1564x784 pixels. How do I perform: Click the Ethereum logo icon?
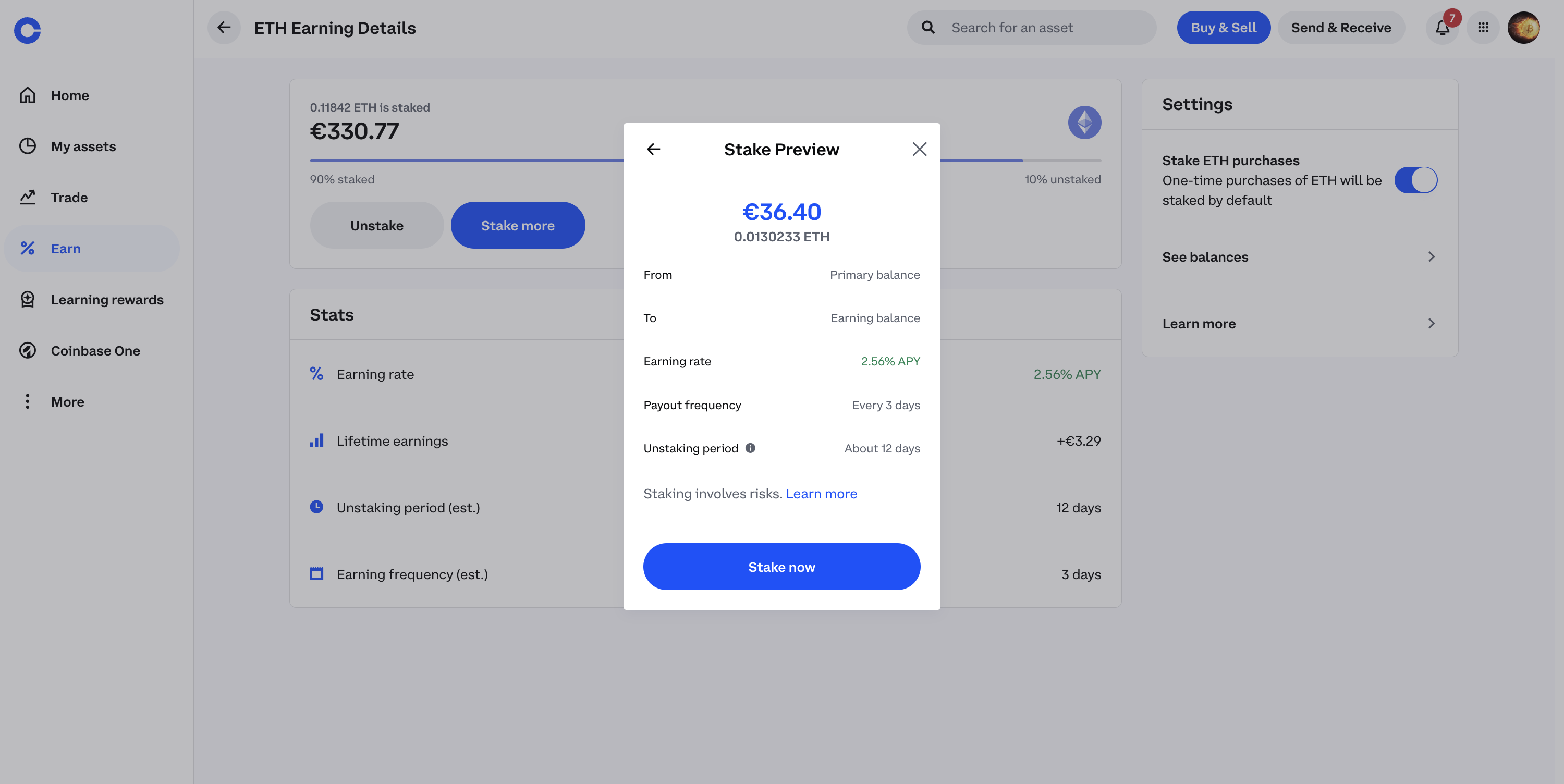(1084, 123)
